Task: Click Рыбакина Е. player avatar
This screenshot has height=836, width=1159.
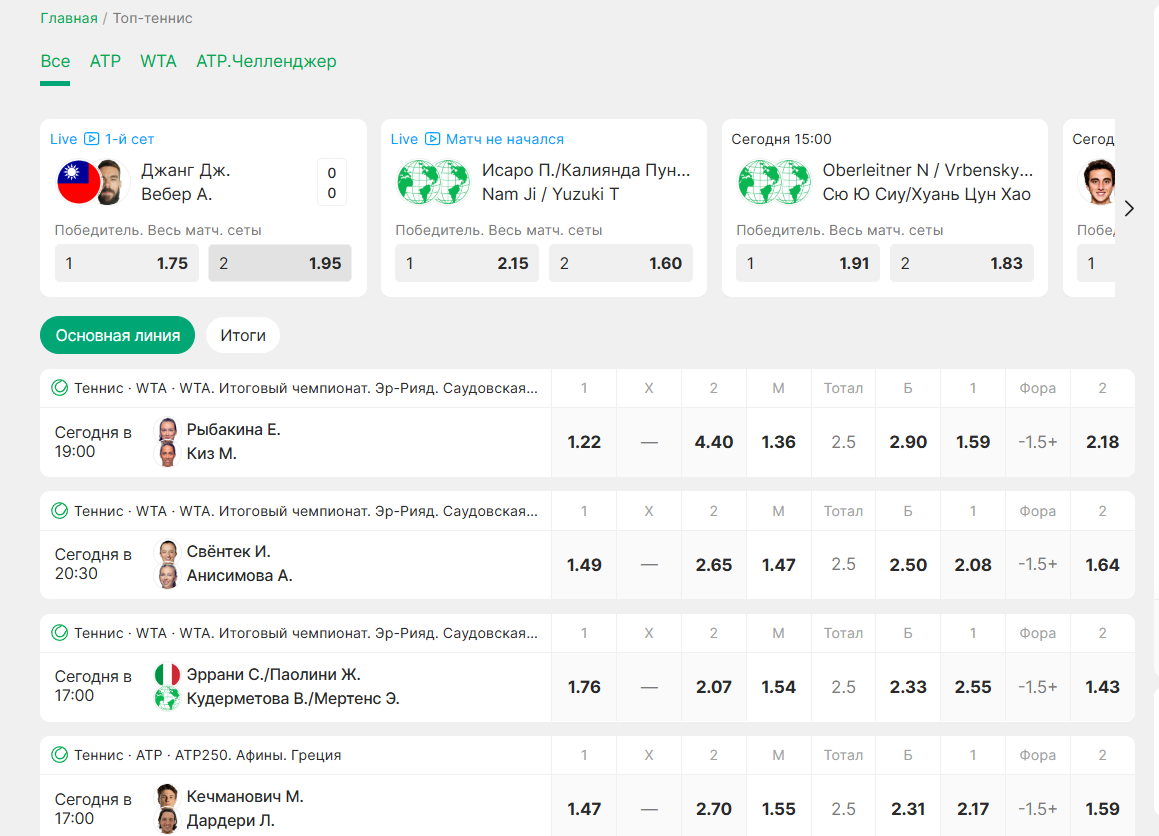Action: coord(168,430)
